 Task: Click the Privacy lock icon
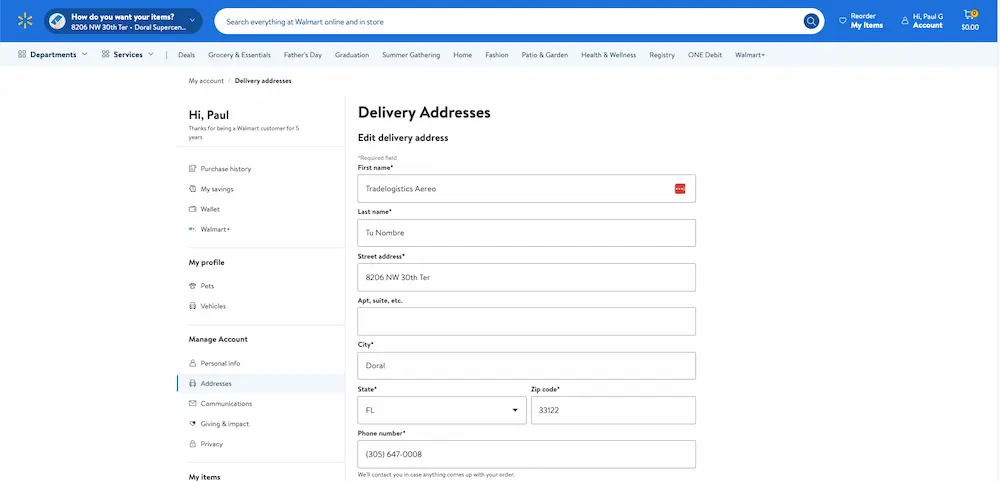pos(193,444)
